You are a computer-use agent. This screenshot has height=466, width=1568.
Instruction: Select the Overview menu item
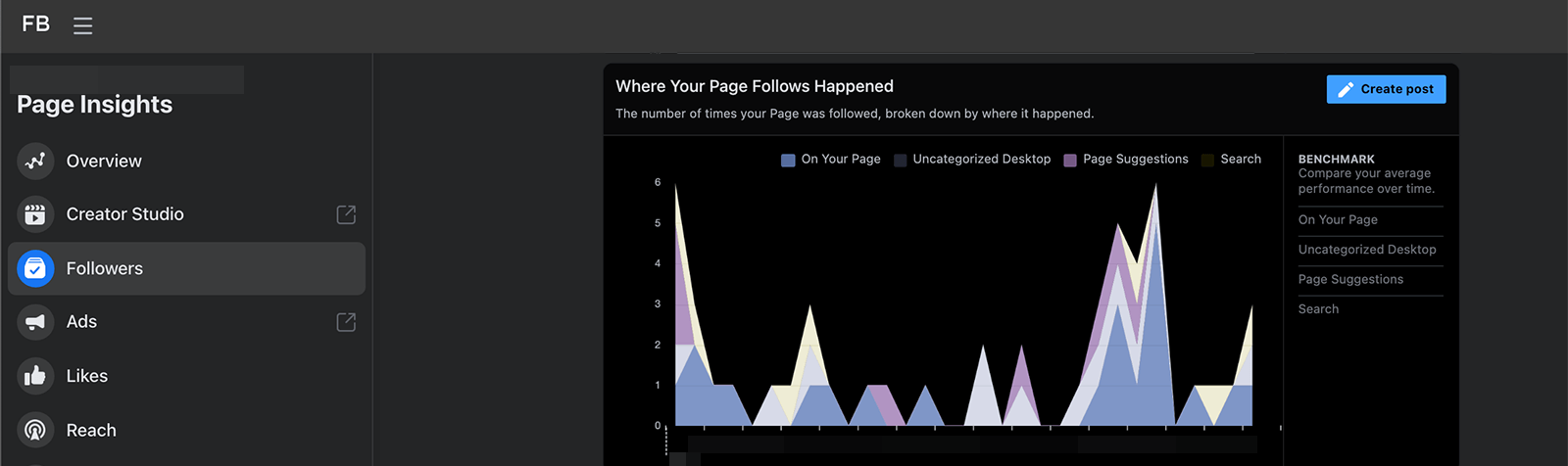coord(186,161)
